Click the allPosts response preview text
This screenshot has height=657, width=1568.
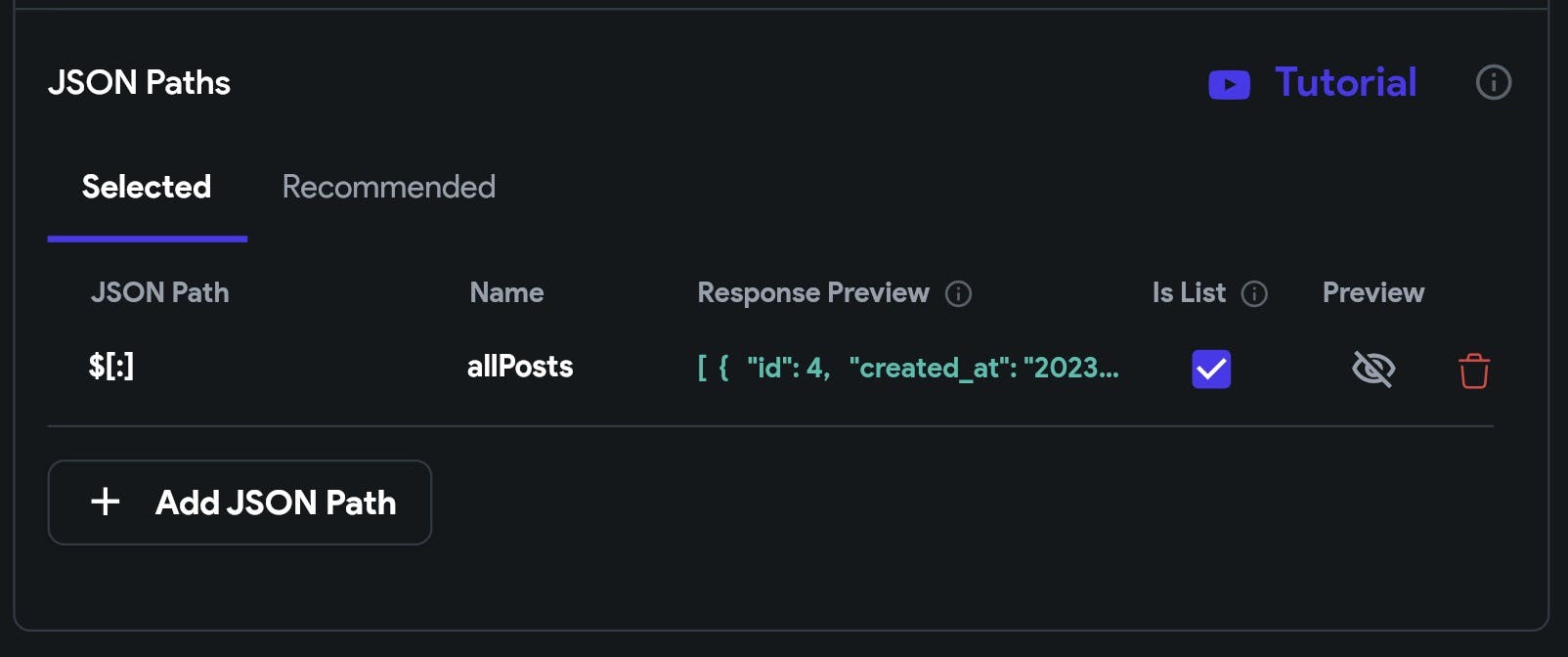[x=907, y=368]
